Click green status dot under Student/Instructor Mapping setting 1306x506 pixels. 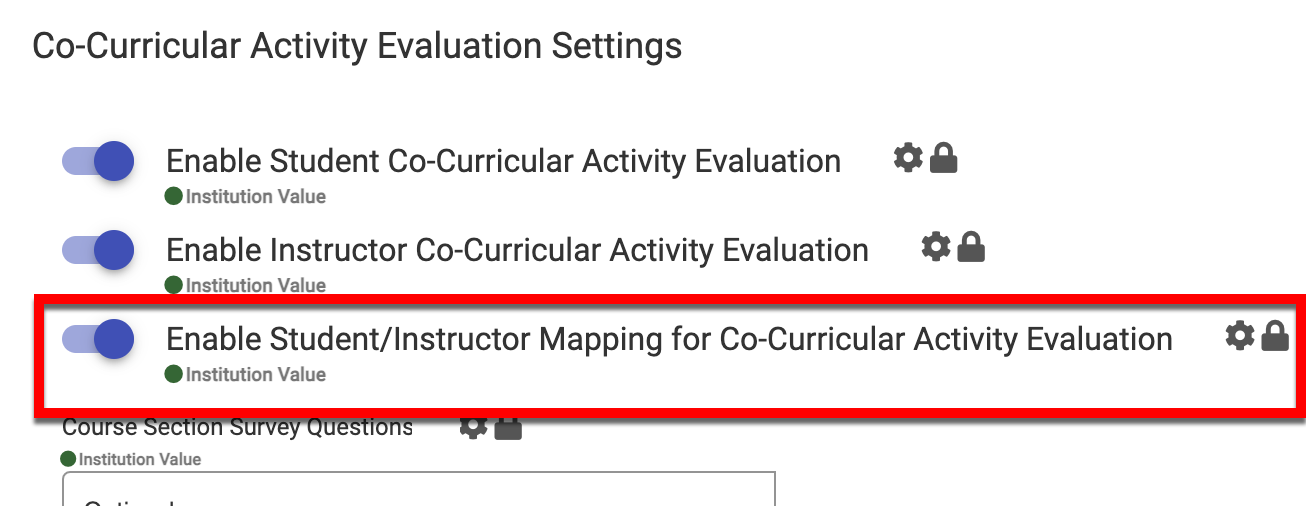tap(174, 375)
